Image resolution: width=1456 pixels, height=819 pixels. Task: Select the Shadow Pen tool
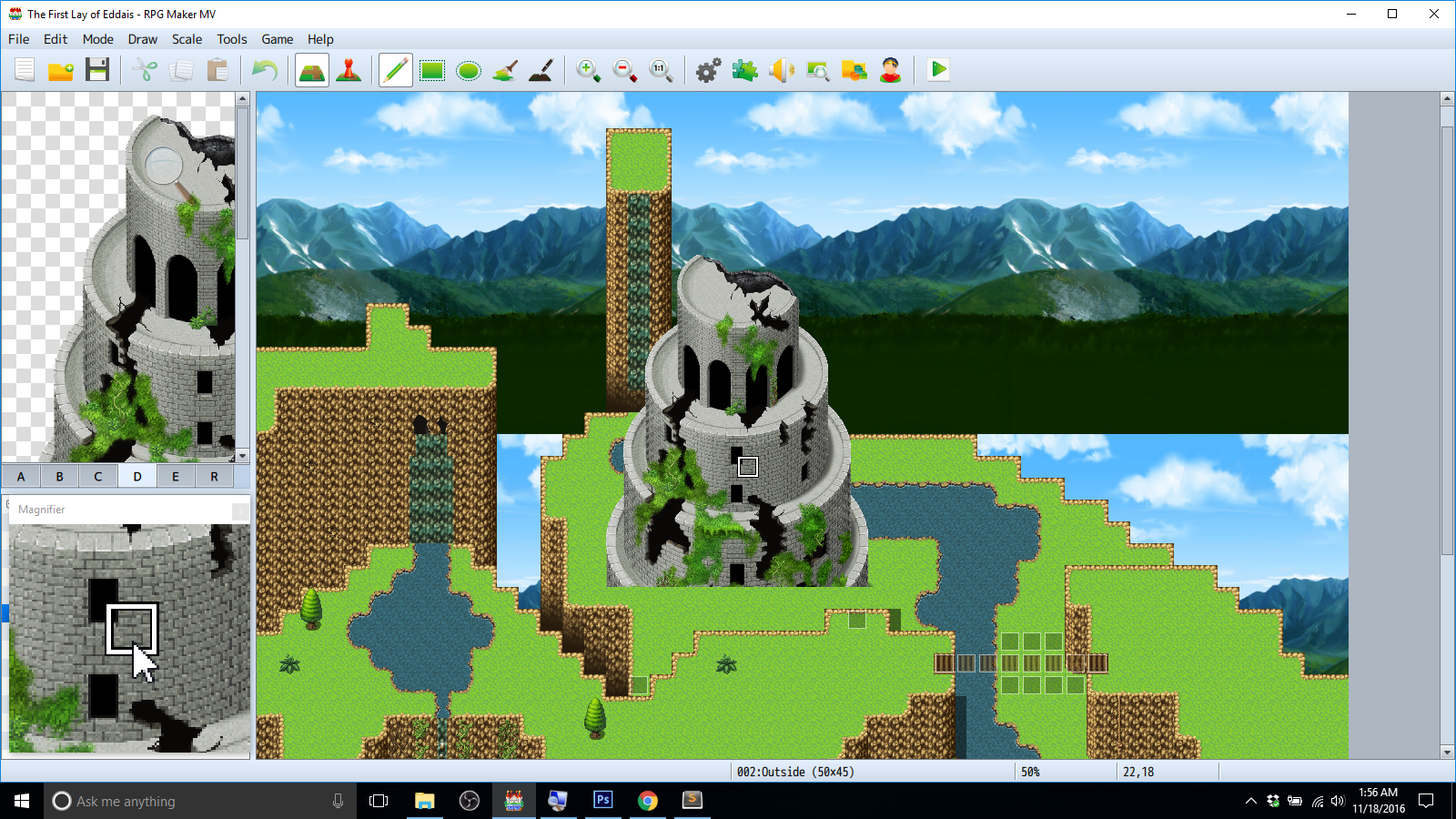[541, 70]
